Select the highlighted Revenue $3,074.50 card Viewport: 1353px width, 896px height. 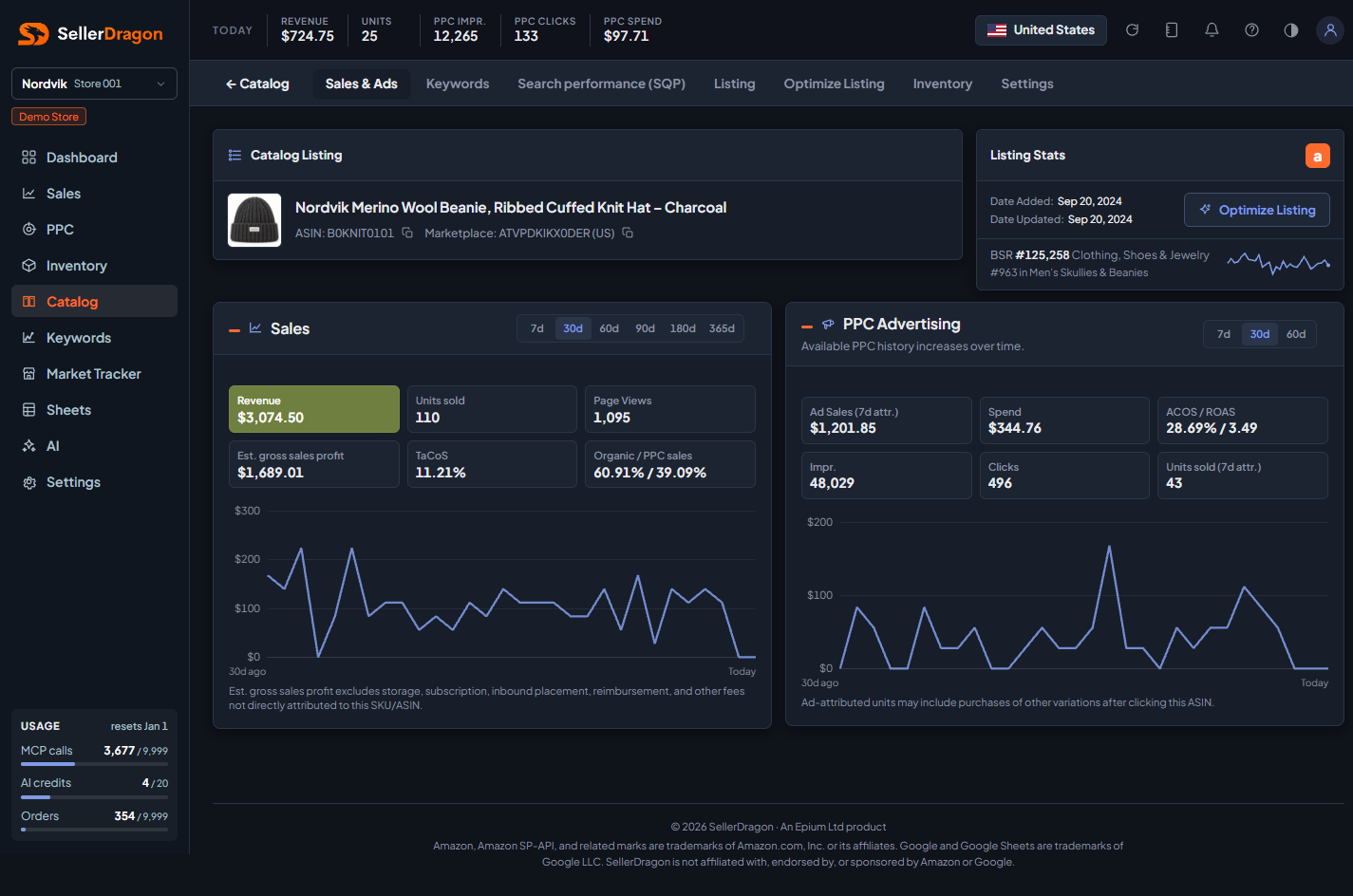coord(314,409)
